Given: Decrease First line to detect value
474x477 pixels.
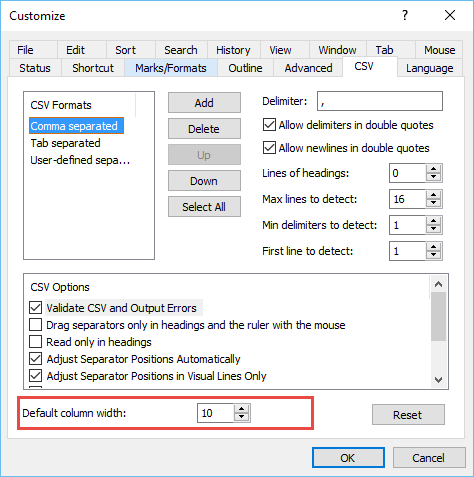Looking at the screenshot, I should [433, 255].
